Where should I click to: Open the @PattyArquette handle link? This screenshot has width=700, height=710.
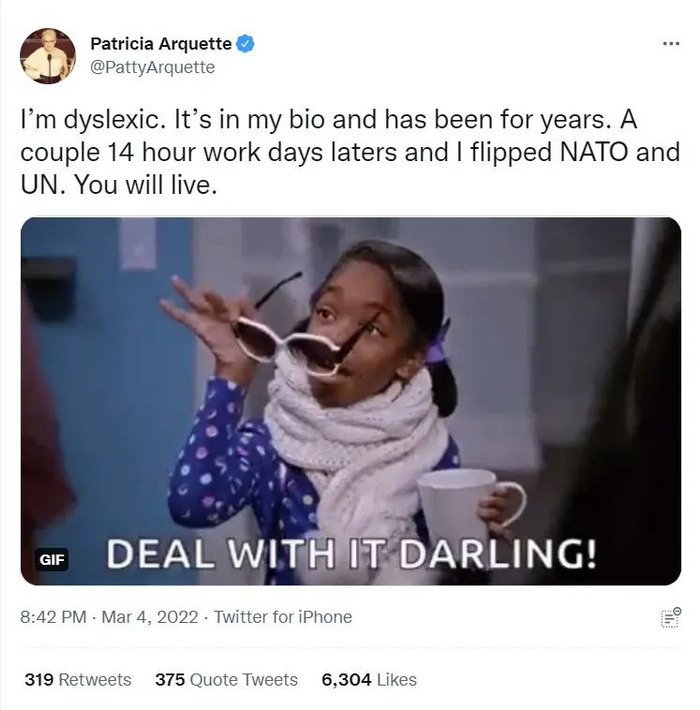pyautogui.click(x=153, y=67)
